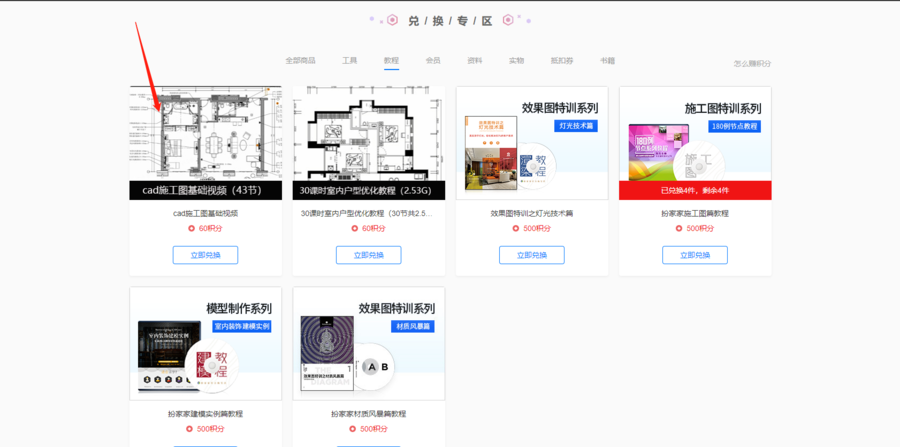The height and width of the screenshot is (447, 900).
Task: Switch to the 全部商品 tab
Action: tap(300, 60)
